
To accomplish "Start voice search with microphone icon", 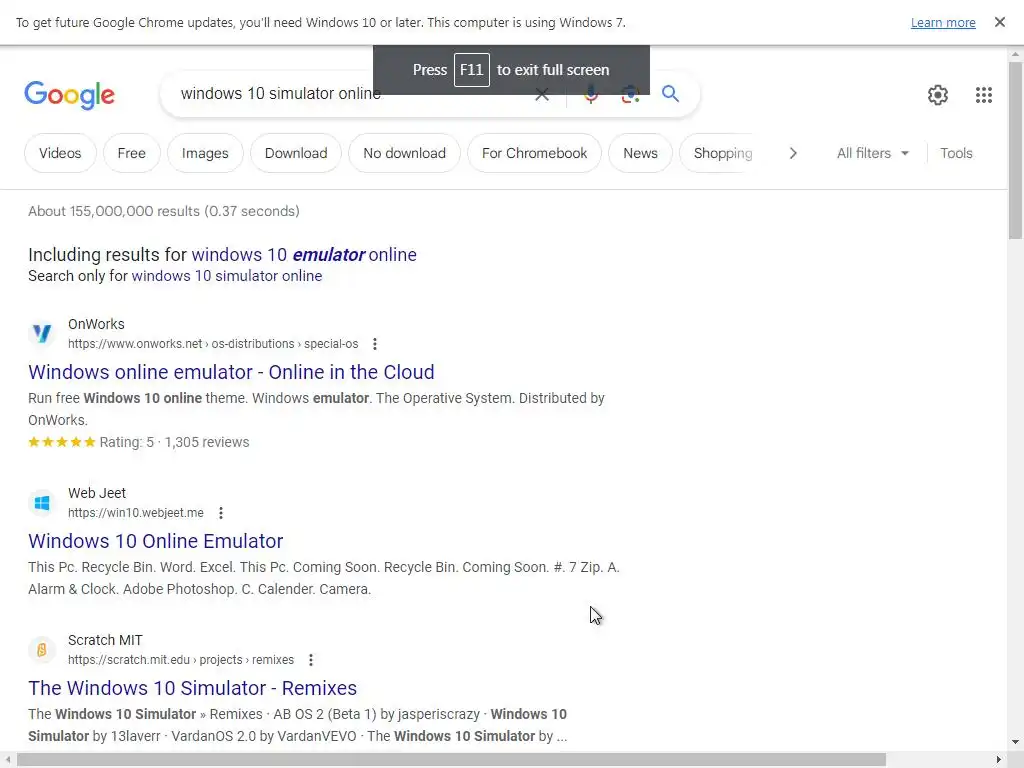I will coord(590,95).
